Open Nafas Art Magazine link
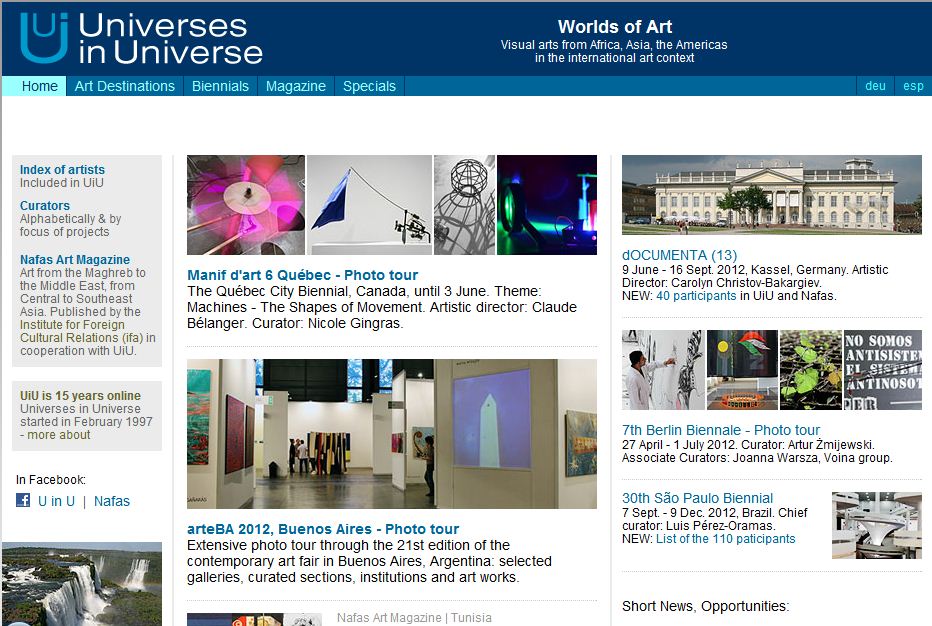Image resolution: width=932 pixels, height=626 pixels. tap(75, 259)
